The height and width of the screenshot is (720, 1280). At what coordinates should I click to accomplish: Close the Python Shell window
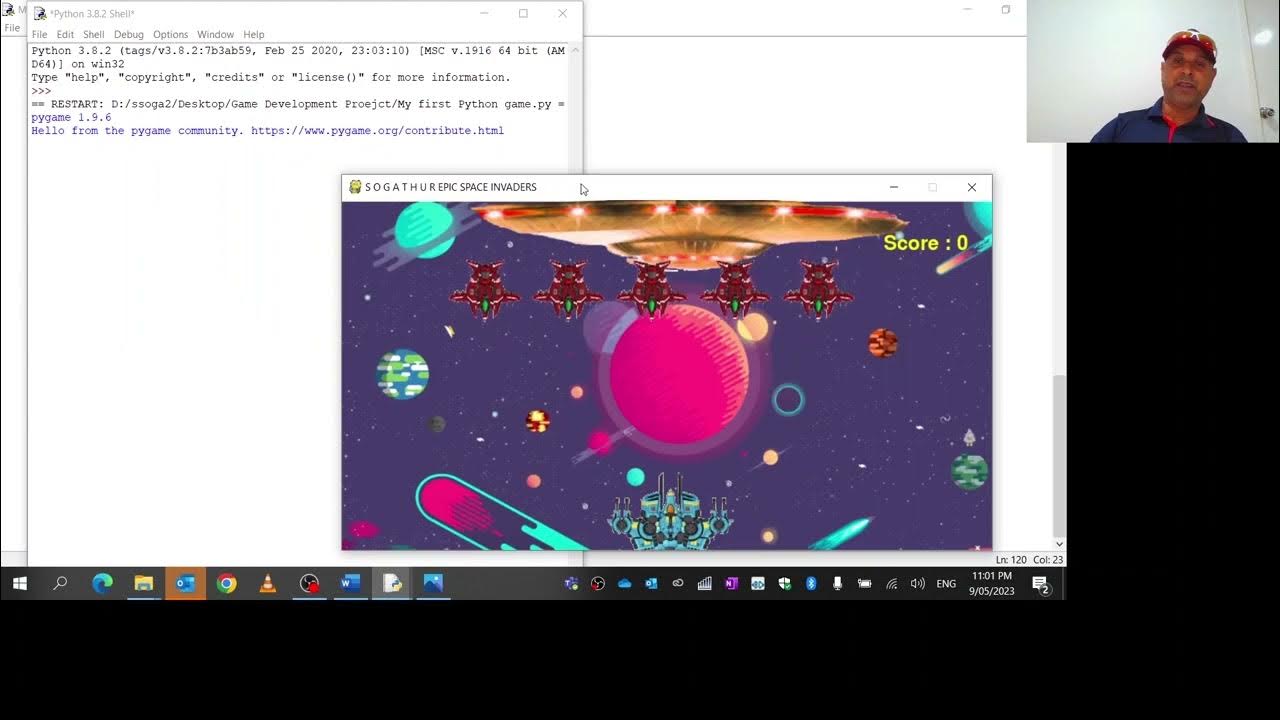pos(562,14)
